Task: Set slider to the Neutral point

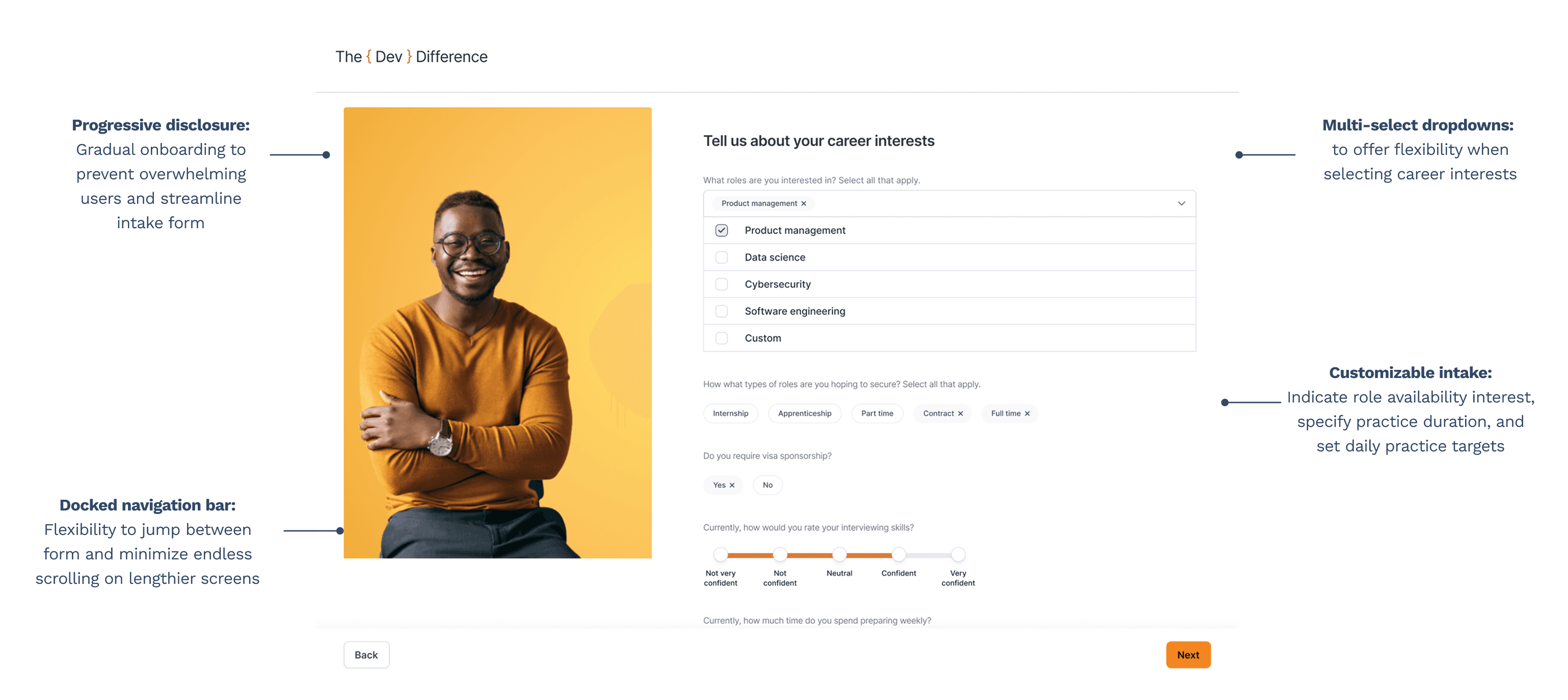Action: tap(839, 554)
